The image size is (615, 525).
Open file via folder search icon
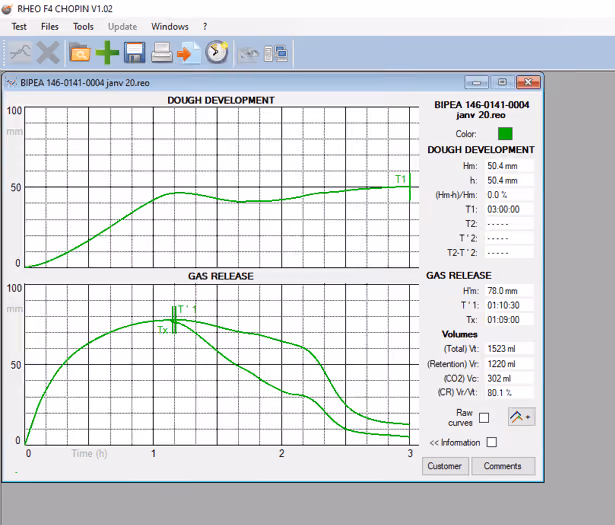click(80, 52)
